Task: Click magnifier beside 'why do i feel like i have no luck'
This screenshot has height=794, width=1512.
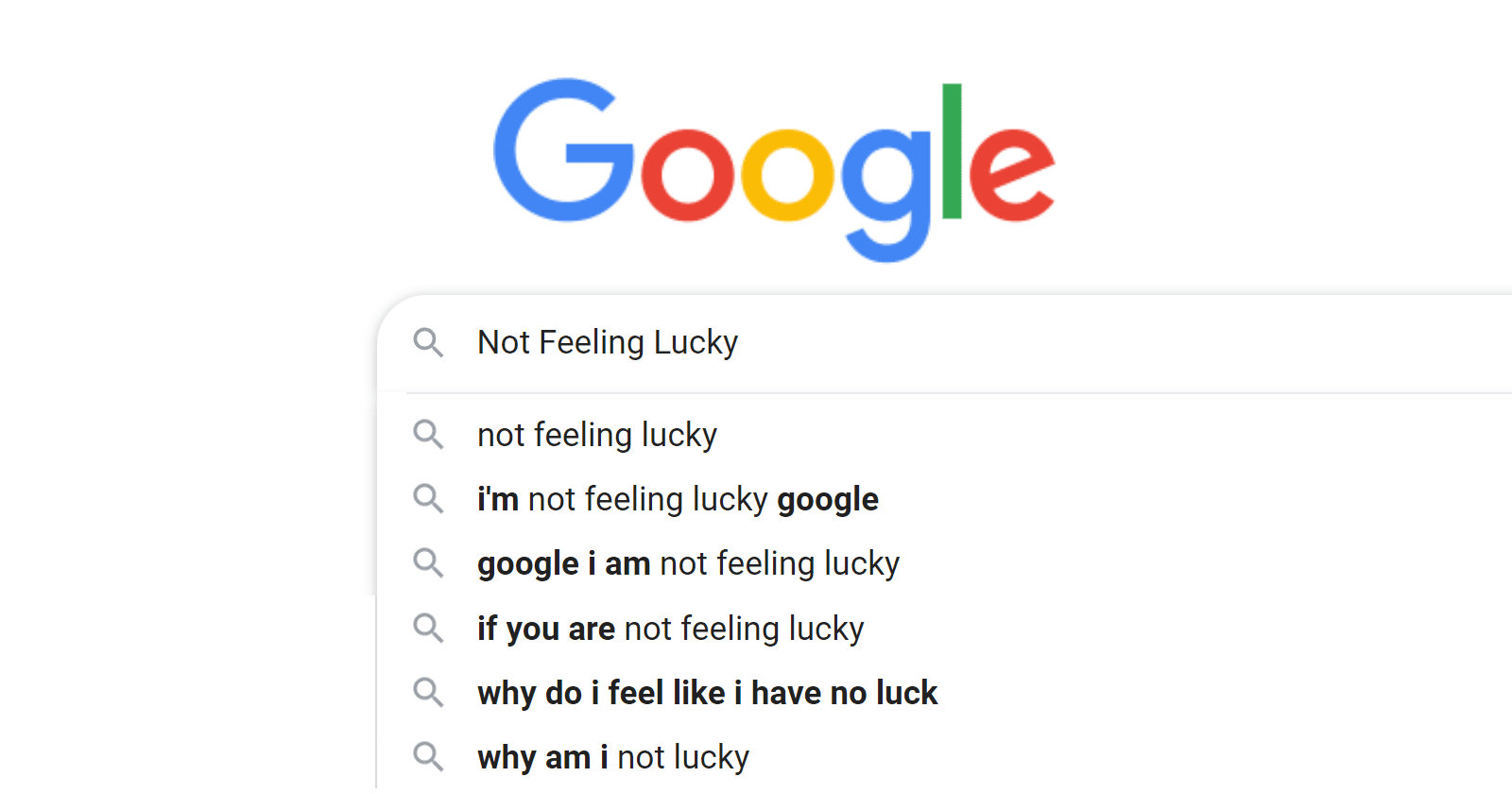Action: click(428, 693)
